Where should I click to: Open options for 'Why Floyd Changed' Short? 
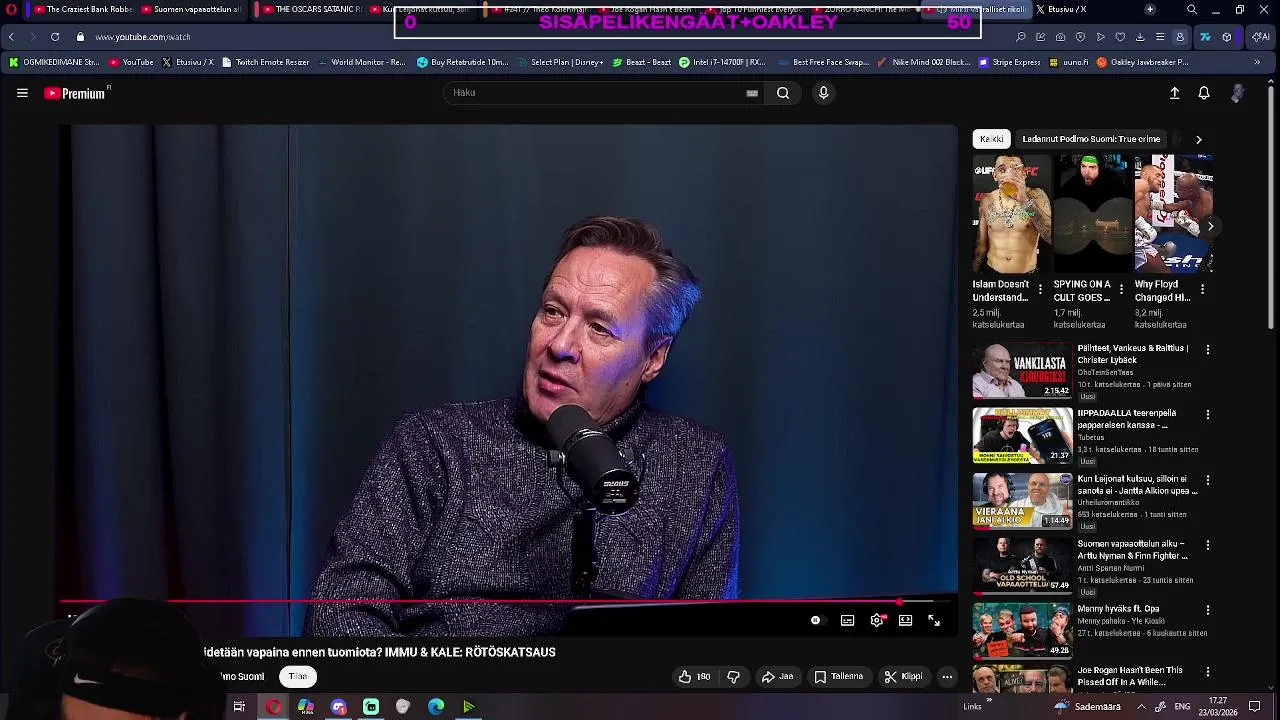1202,290
